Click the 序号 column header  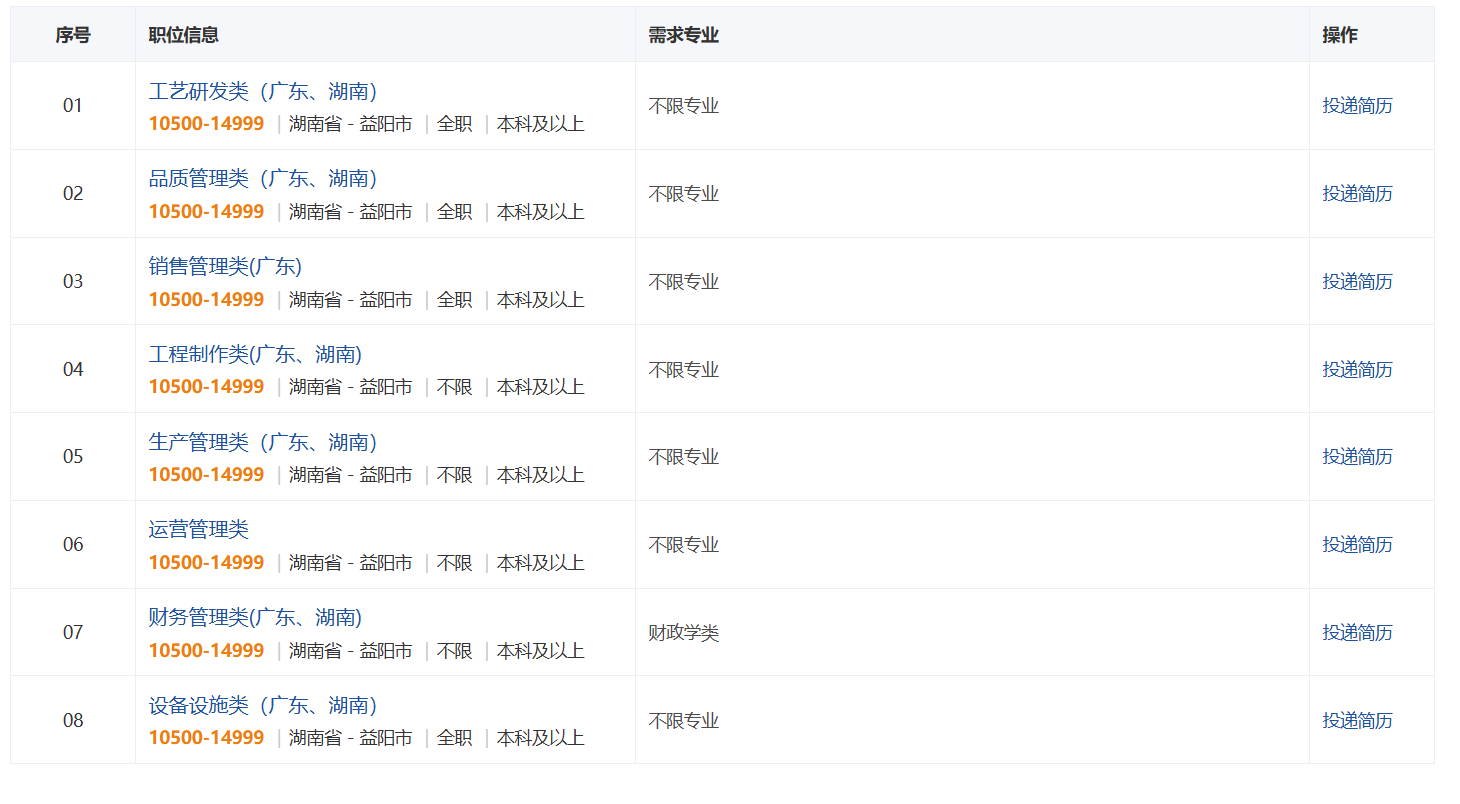73,35
